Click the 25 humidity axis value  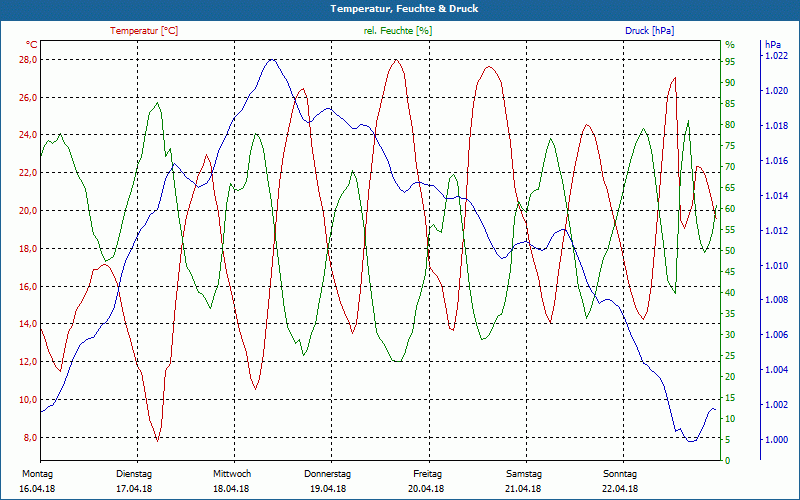point(730,356)
